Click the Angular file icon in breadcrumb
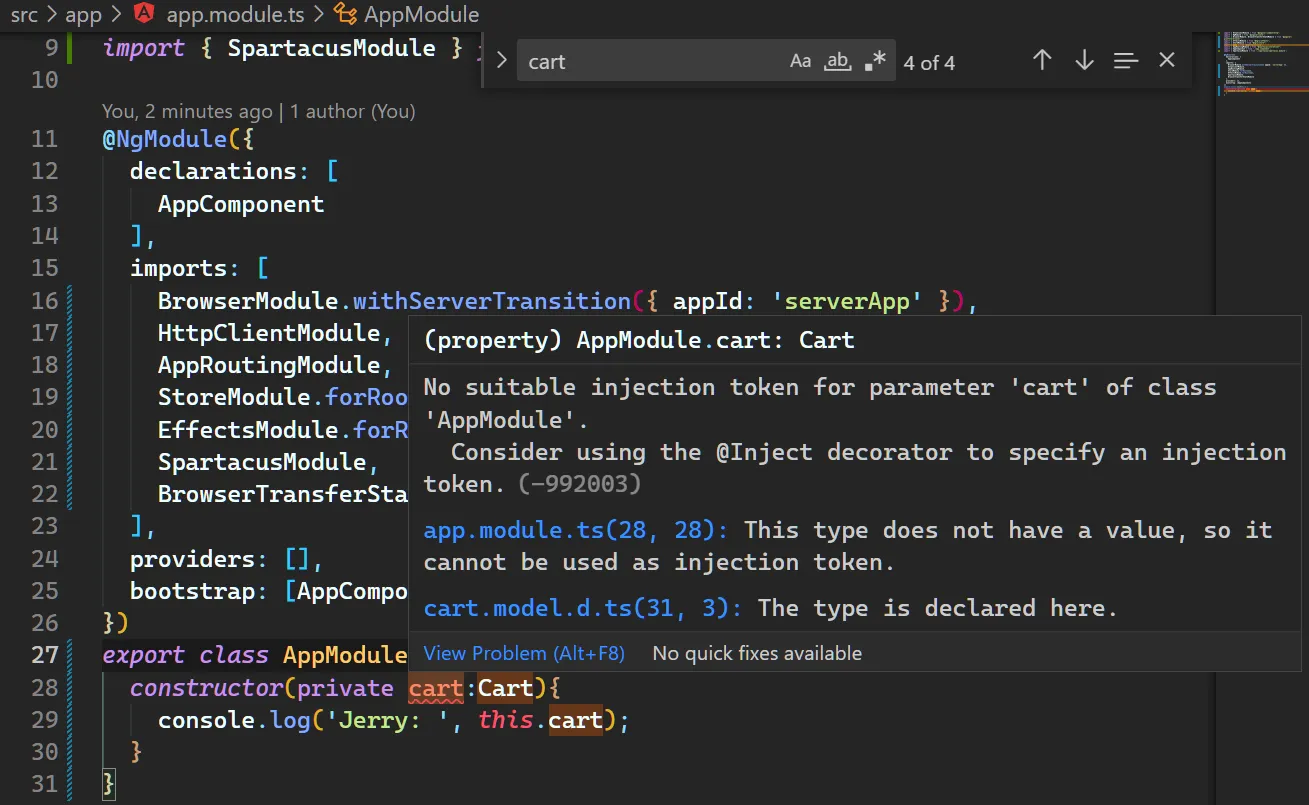Viewport: 1309px width, 805px height. 144,14
